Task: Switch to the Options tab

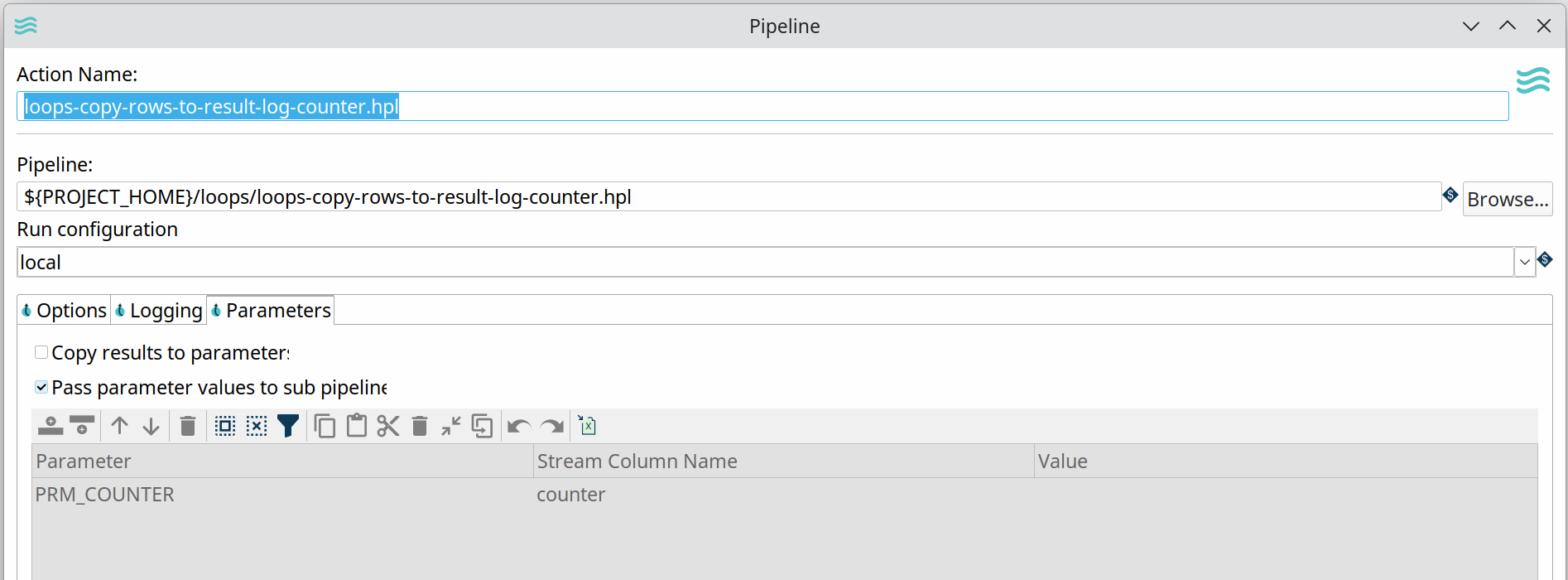Action: point(65,311)
